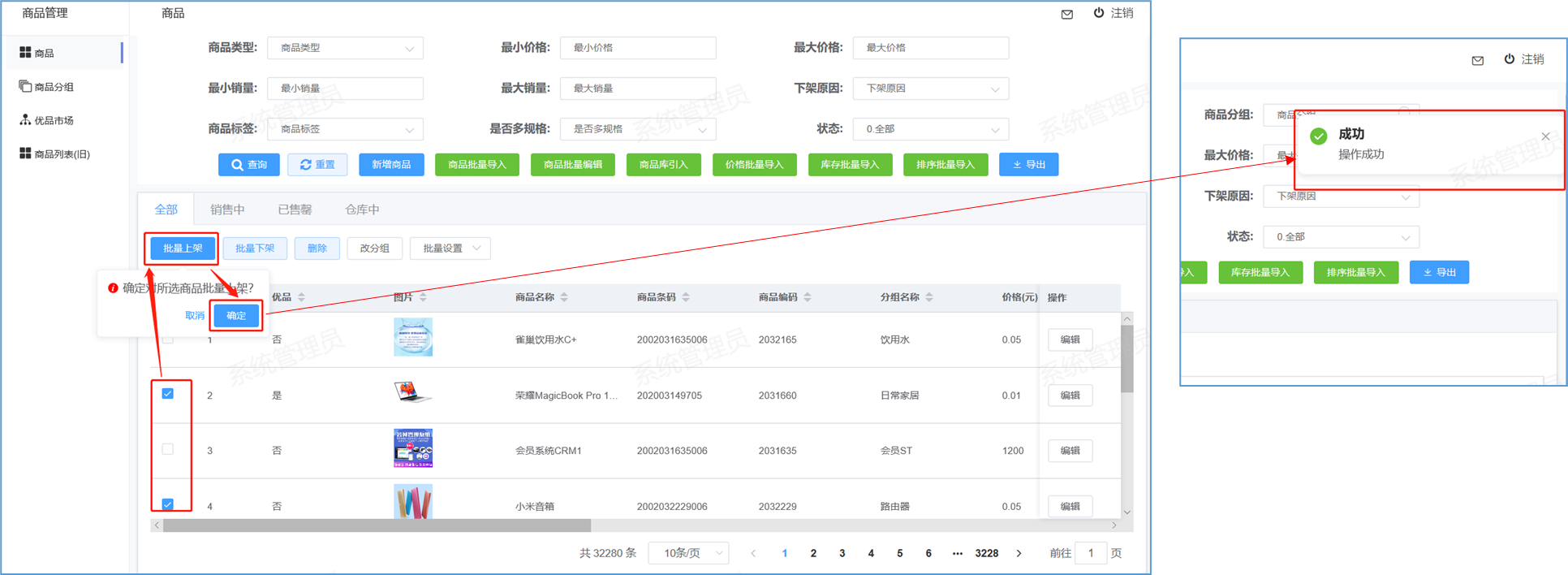Open the 批量设置 dropdown
The width and height of the screenshot is (1568, 575).
[450, 249]
